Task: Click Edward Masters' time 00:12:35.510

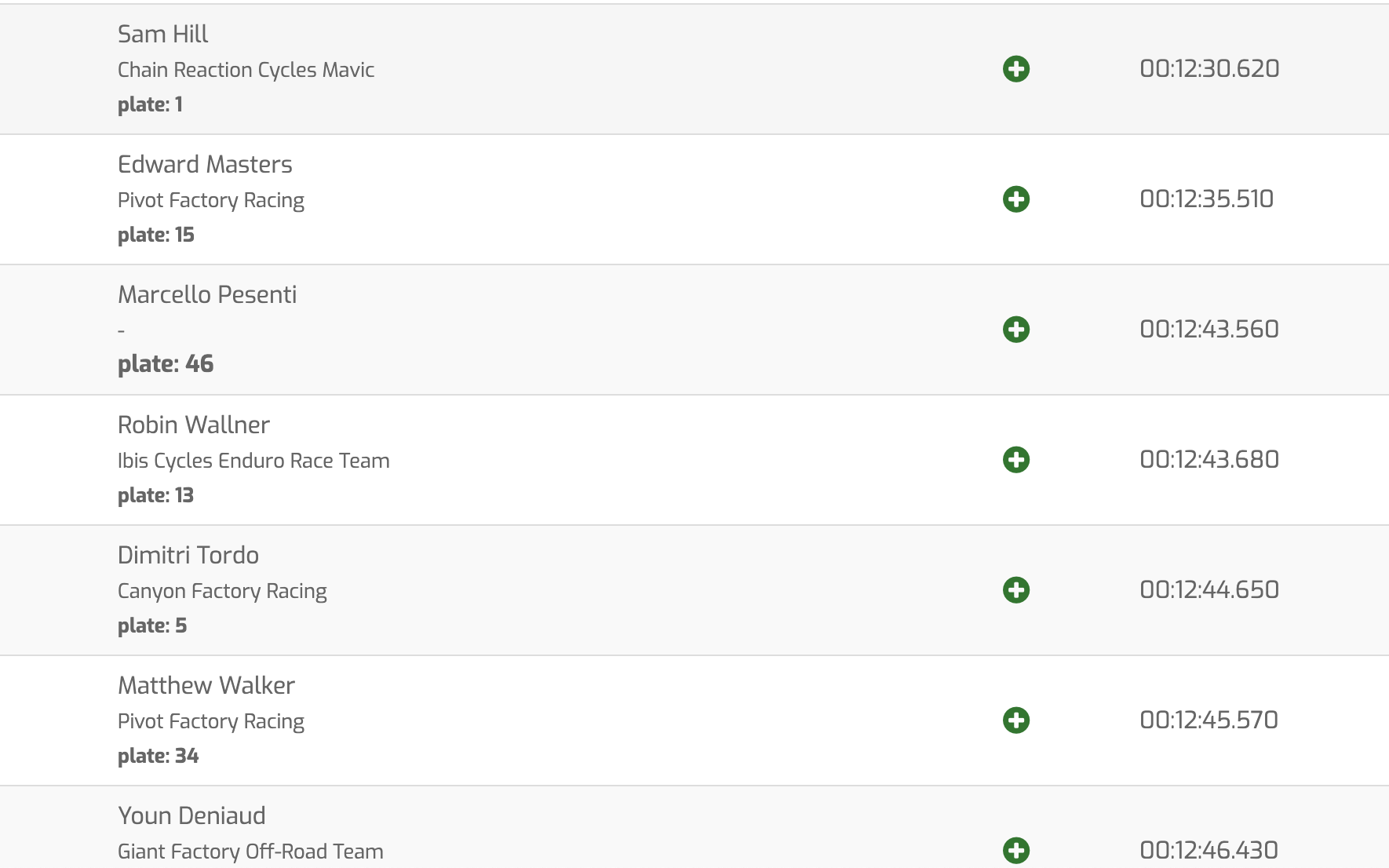Action: point(1206,199)
